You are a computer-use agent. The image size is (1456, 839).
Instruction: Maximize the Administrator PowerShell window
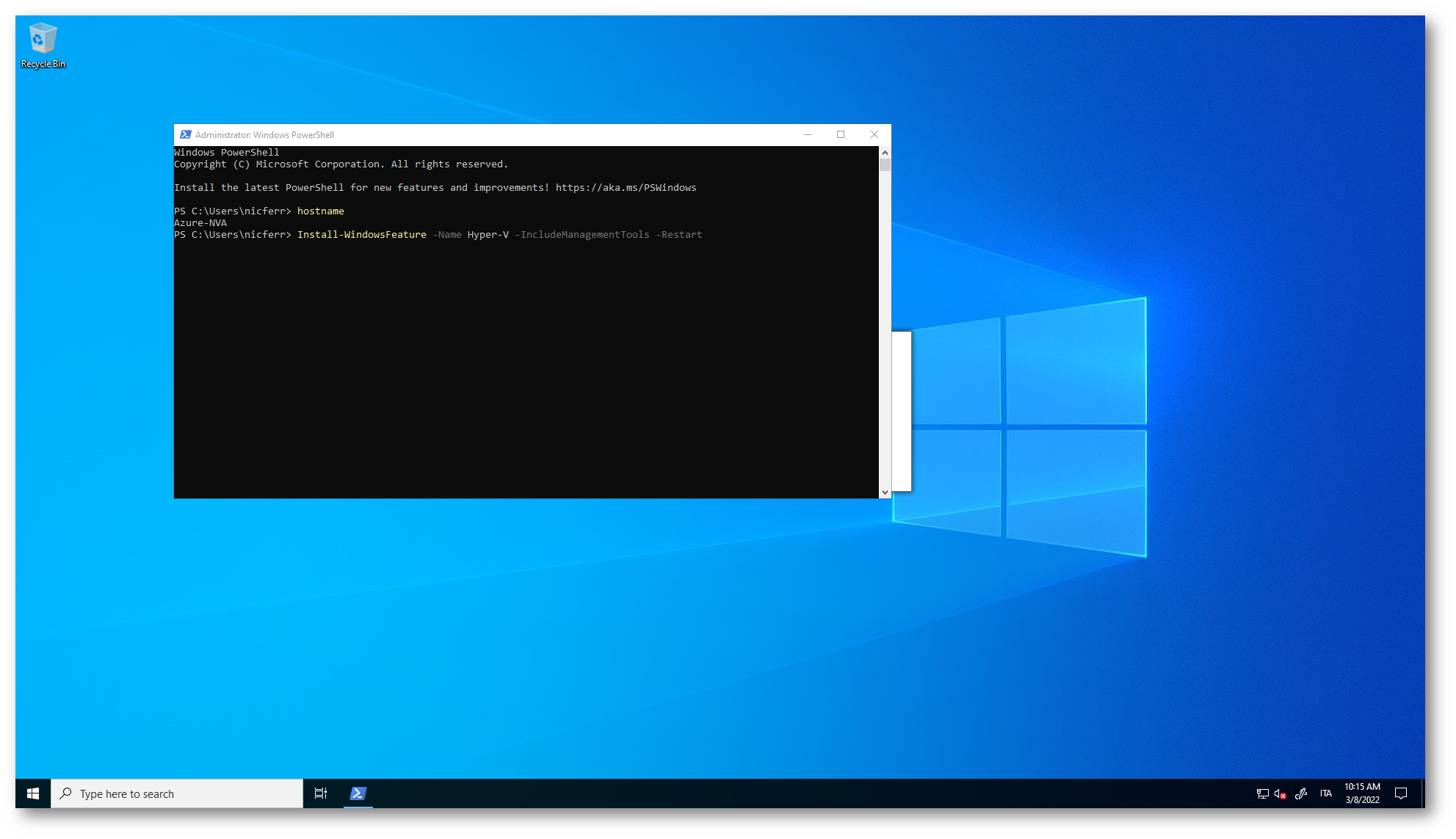(841, 134)
